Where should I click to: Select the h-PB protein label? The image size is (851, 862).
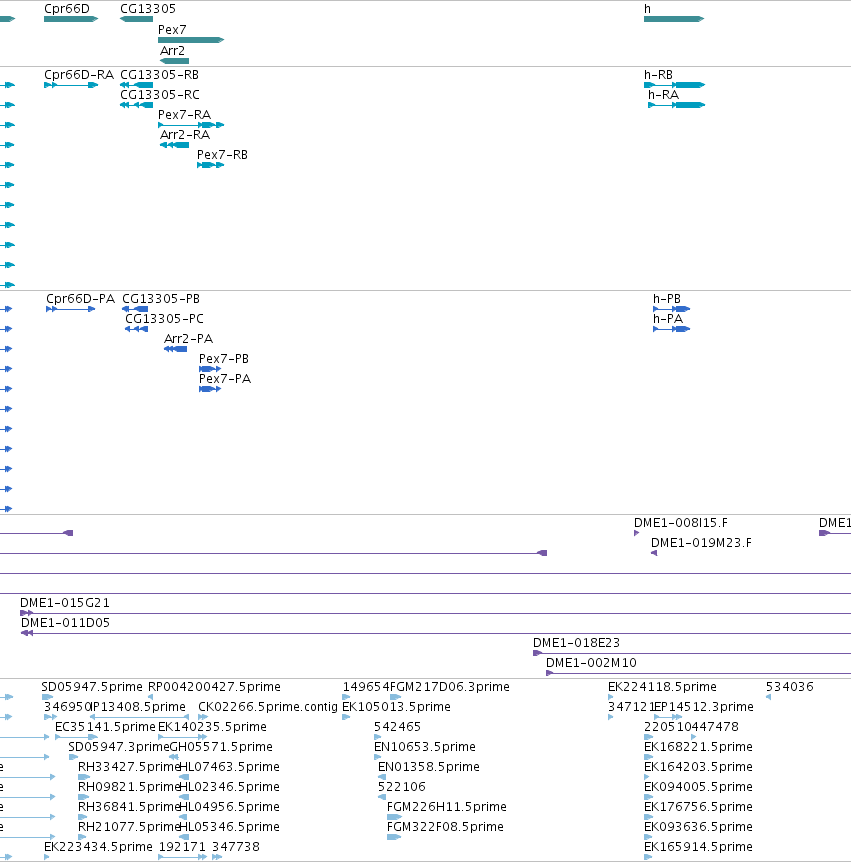click(x=667, y=299)
